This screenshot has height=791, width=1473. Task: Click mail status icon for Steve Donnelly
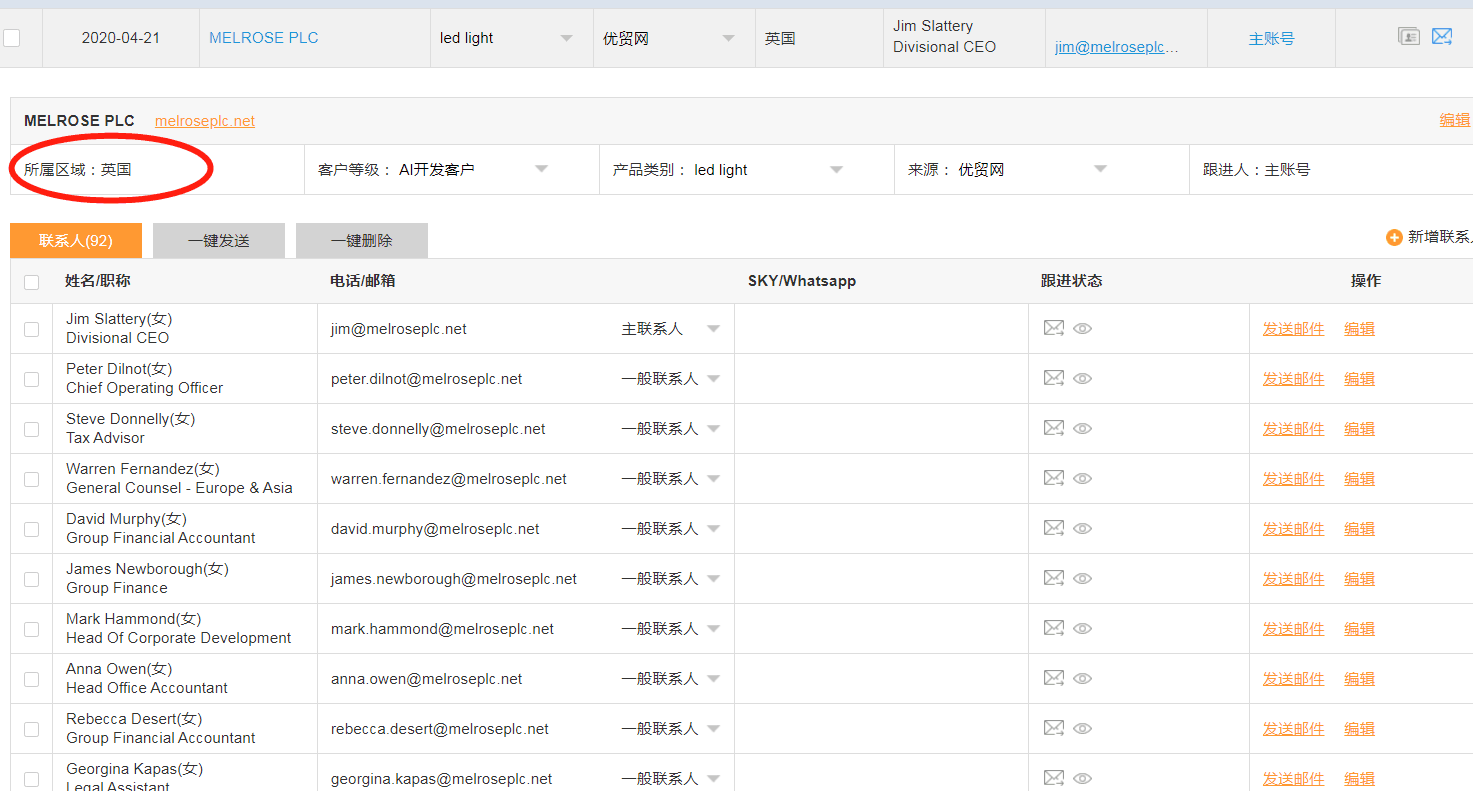(1054, 428)
